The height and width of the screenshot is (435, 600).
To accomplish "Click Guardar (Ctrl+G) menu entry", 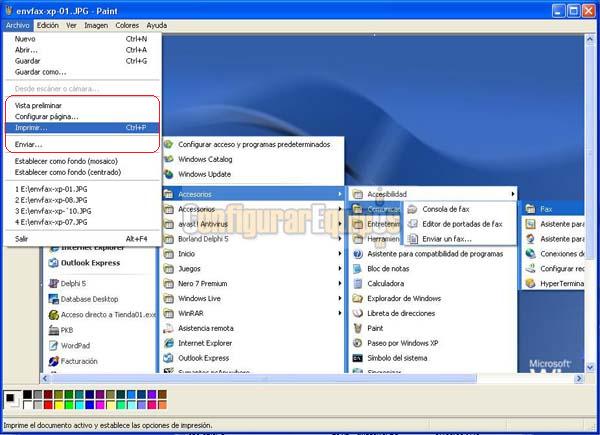I will click(82, 61).
